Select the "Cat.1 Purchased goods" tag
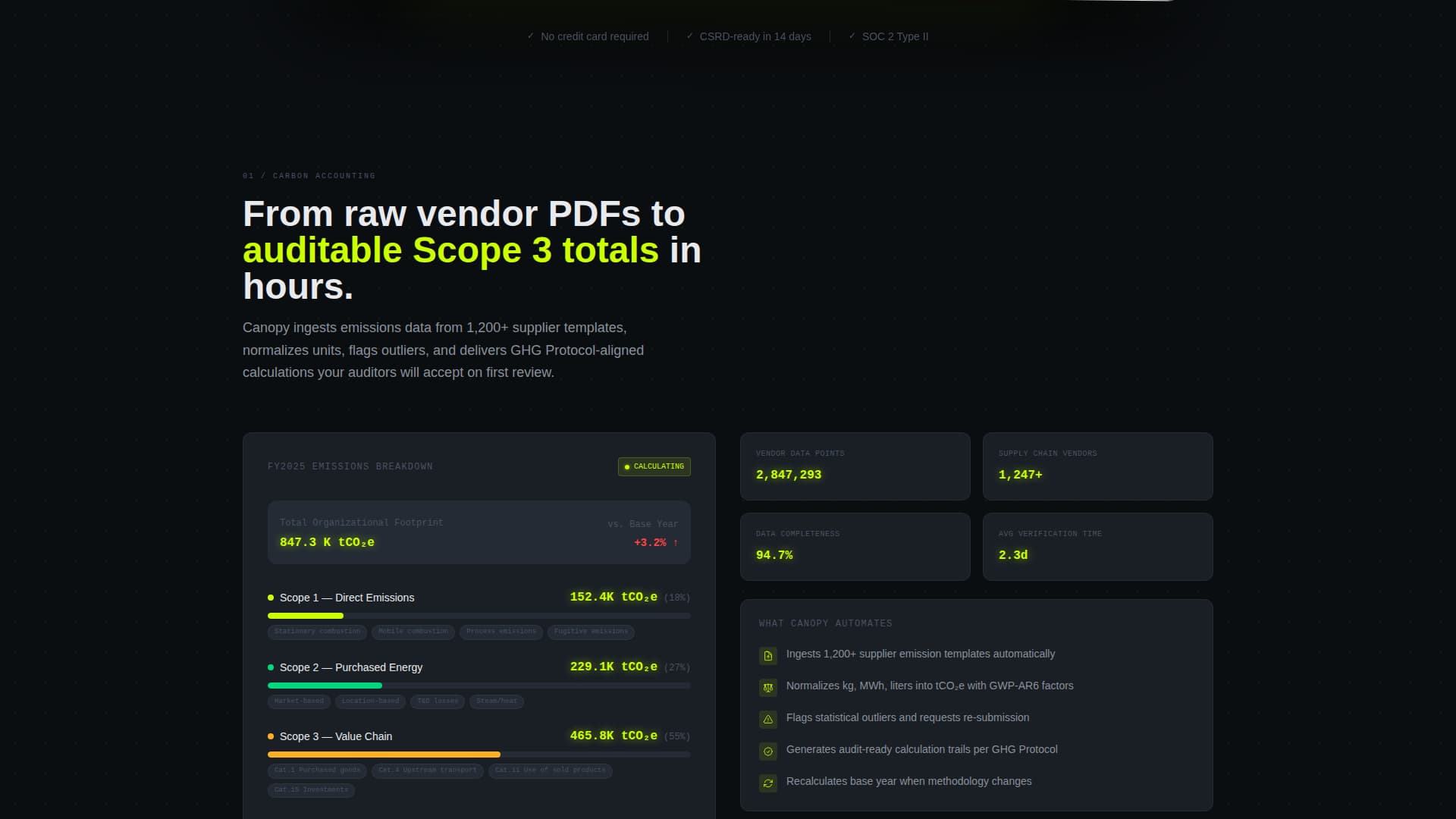1456x819 pixels. pyautogui.click(x=317, y=770)
